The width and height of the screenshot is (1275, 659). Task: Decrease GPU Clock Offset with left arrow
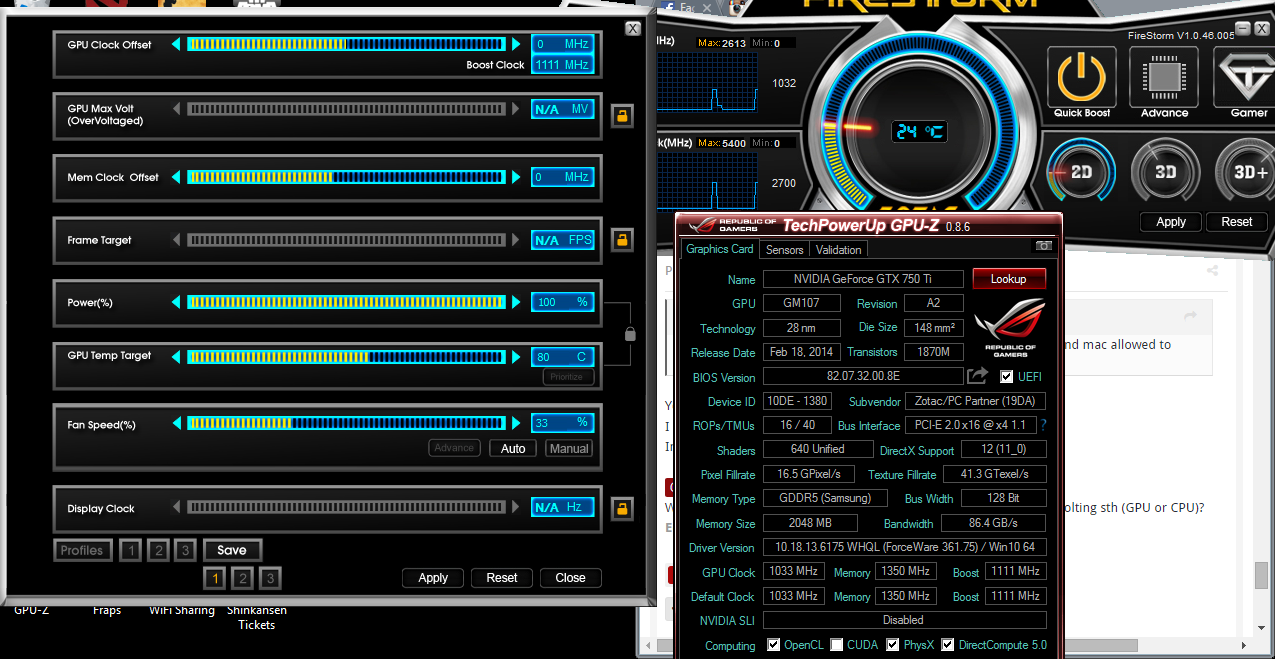(x=177, y=44)
